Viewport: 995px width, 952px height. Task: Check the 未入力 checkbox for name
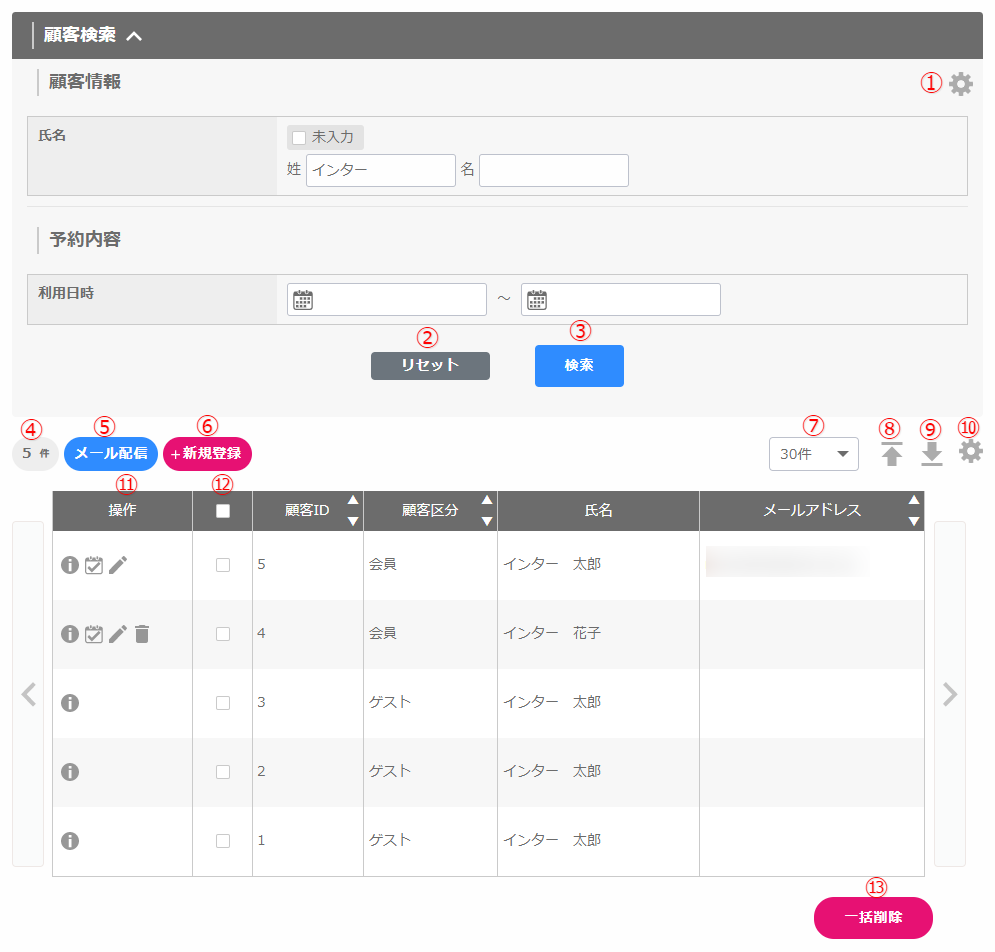(x=299, y=137)
